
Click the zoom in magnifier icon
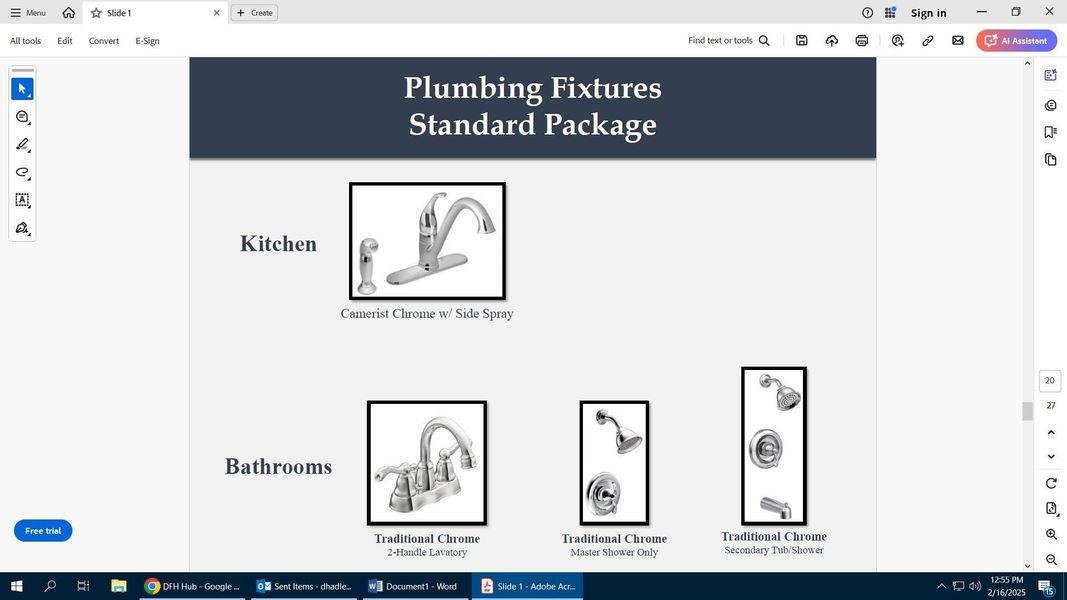point(1051,535)
